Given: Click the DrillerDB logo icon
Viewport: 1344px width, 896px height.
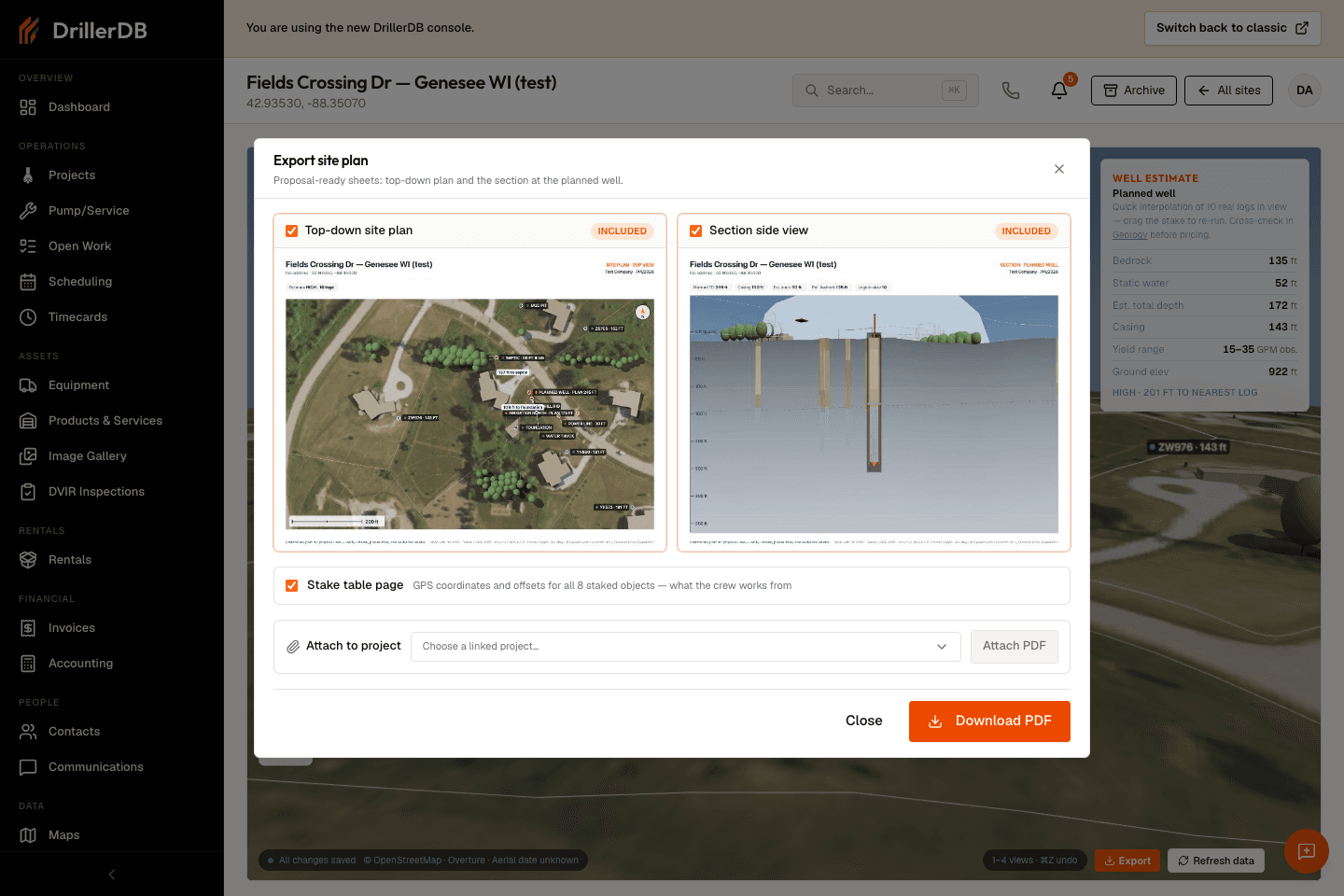Looking at the screenshot, I should coord(29,30).
